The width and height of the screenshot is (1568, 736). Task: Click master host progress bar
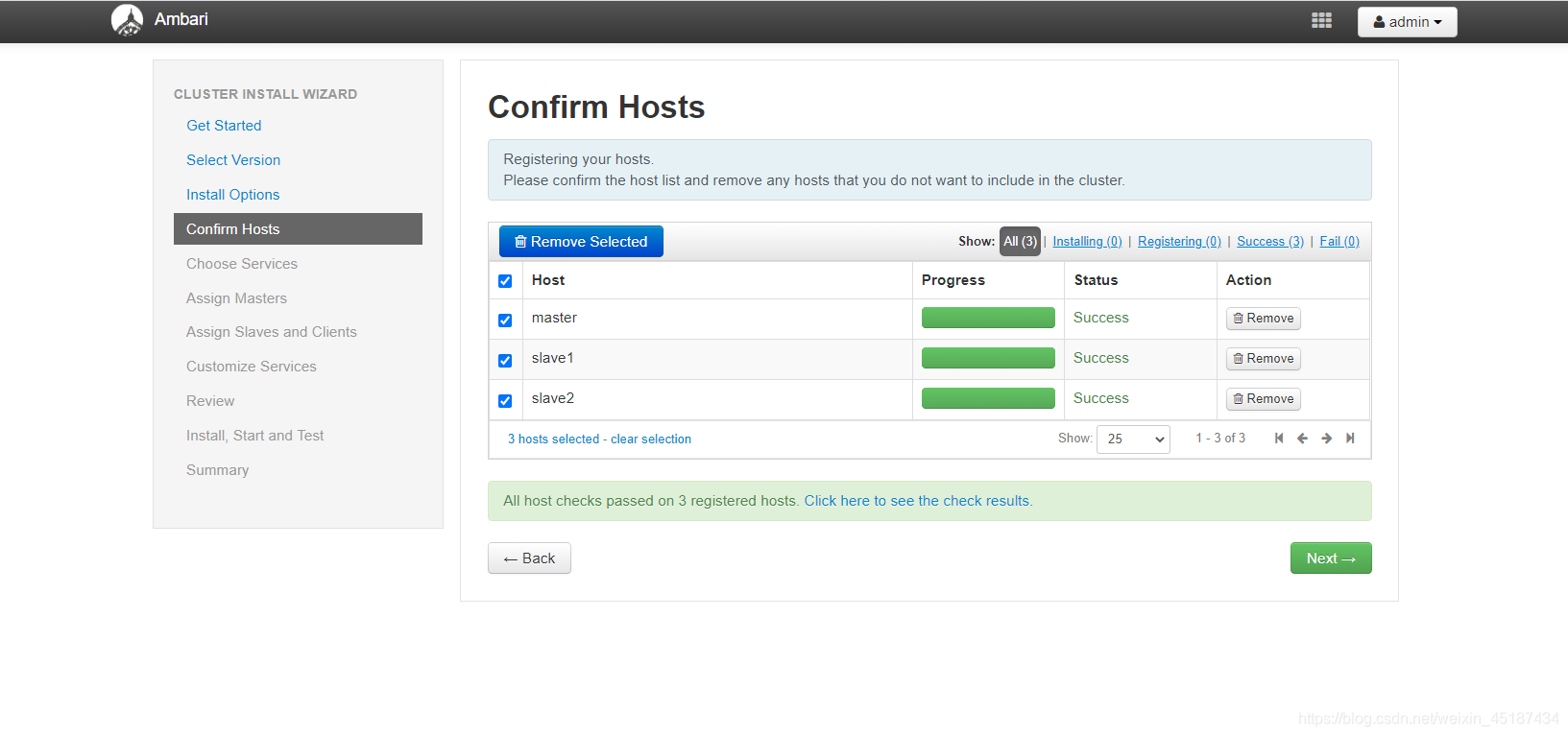click(988, 318)
